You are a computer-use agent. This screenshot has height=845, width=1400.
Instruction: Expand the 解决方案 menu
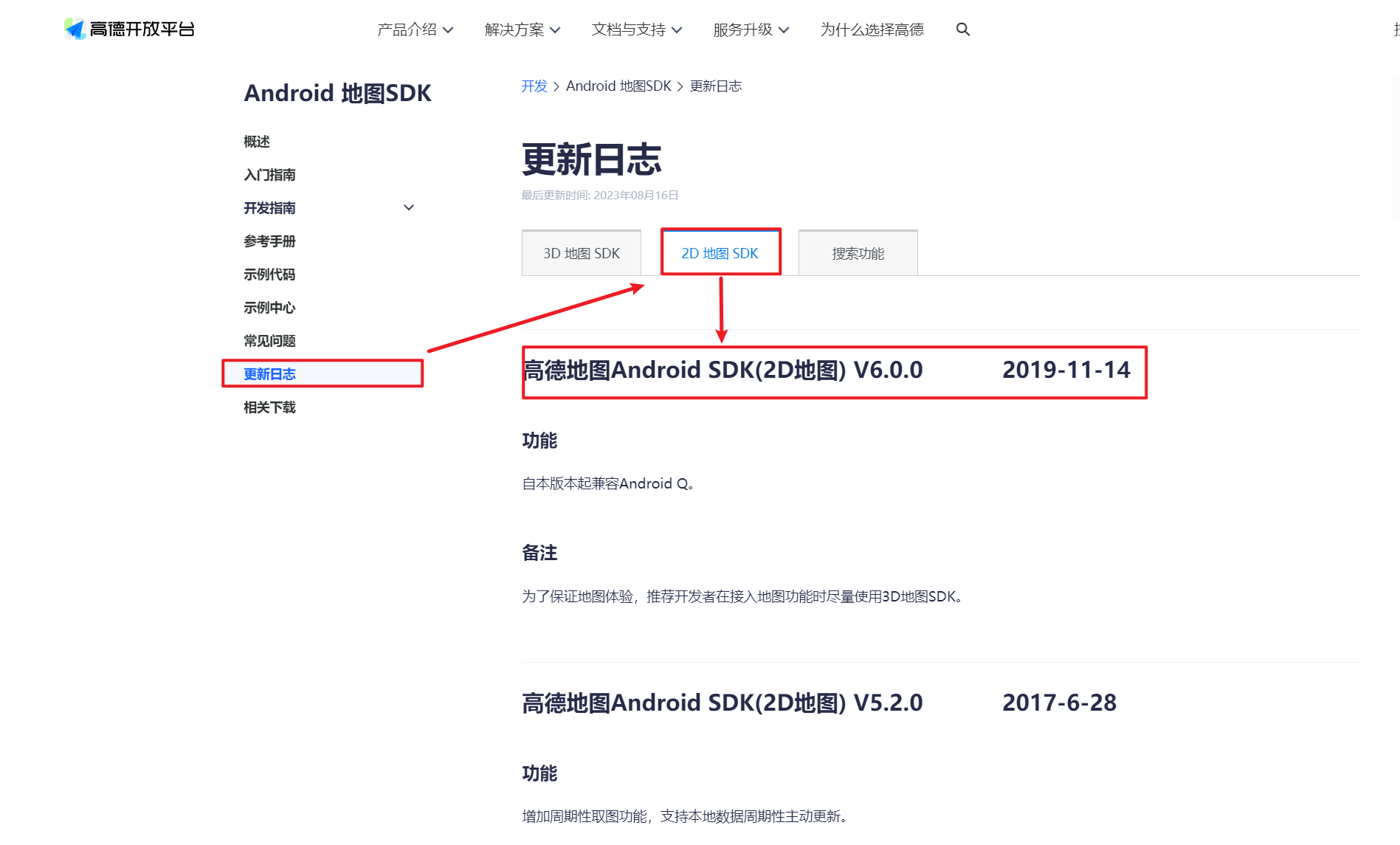[x=523, y=30]
